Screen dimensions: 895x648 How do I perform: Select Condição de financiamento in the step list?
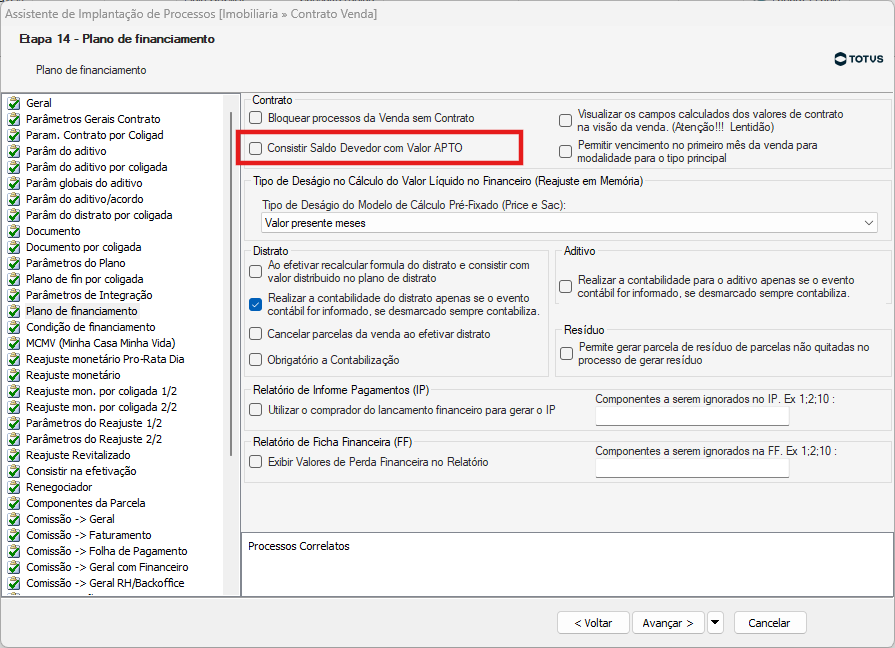[91, 327]
